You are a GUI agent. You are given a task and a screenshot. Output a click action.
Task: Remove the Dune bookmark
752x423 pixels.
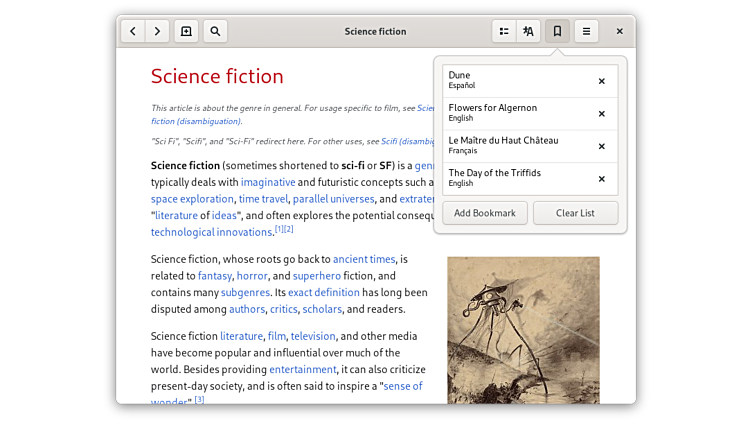click(x=601, y=81)
